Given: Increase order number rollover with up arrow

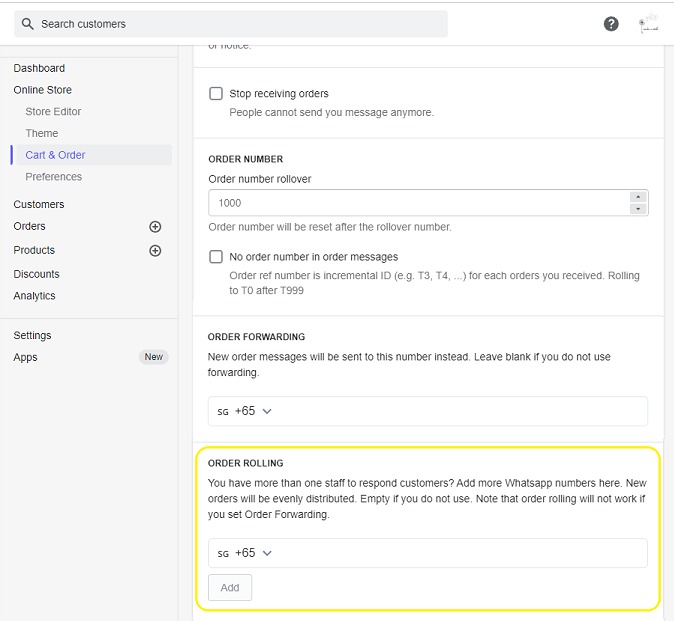Looking at the screenshot, I should [x=638, y=197].
